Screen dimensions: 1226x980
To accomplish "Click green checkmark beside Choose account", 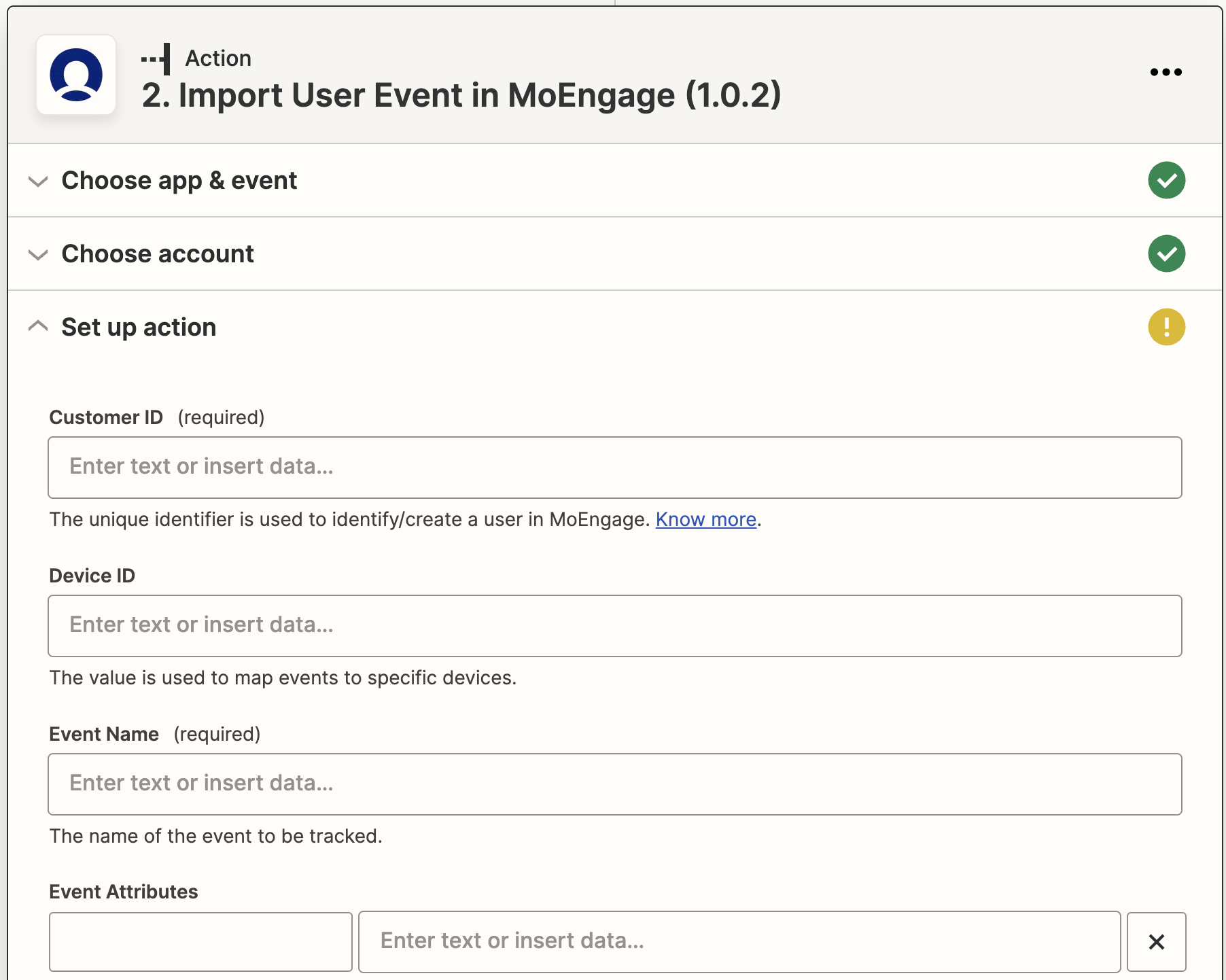I will (x=1166, y=253).
